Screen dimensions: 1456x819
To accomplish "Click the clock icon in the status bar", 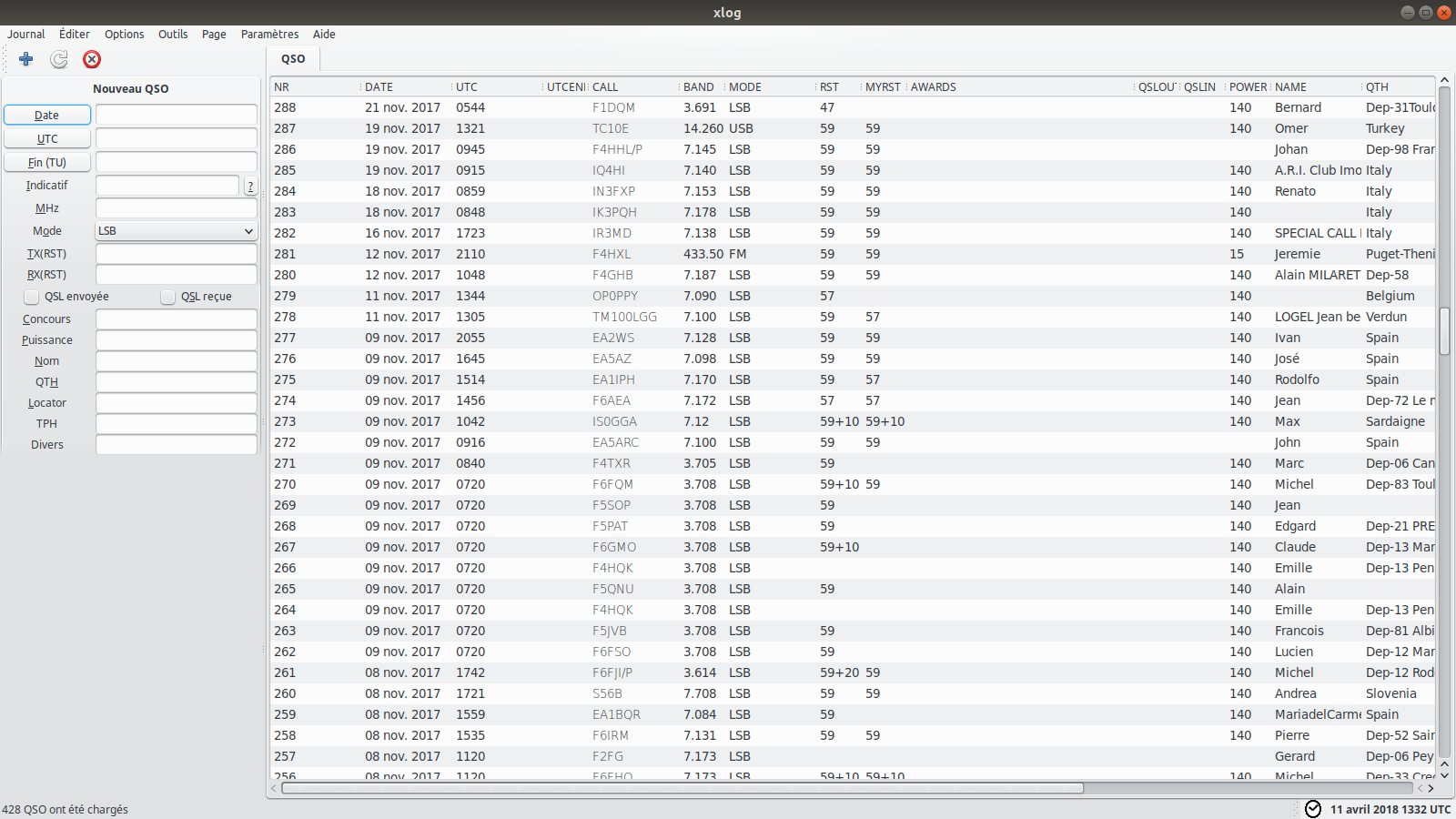I will point(1313,809).
